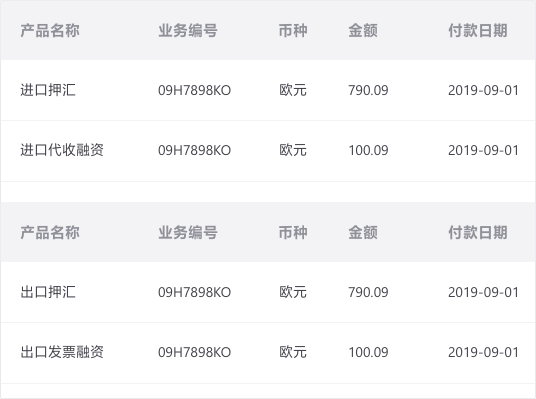
Task: Select business number in the 进口押汇 row
Action: pos(195,90)
